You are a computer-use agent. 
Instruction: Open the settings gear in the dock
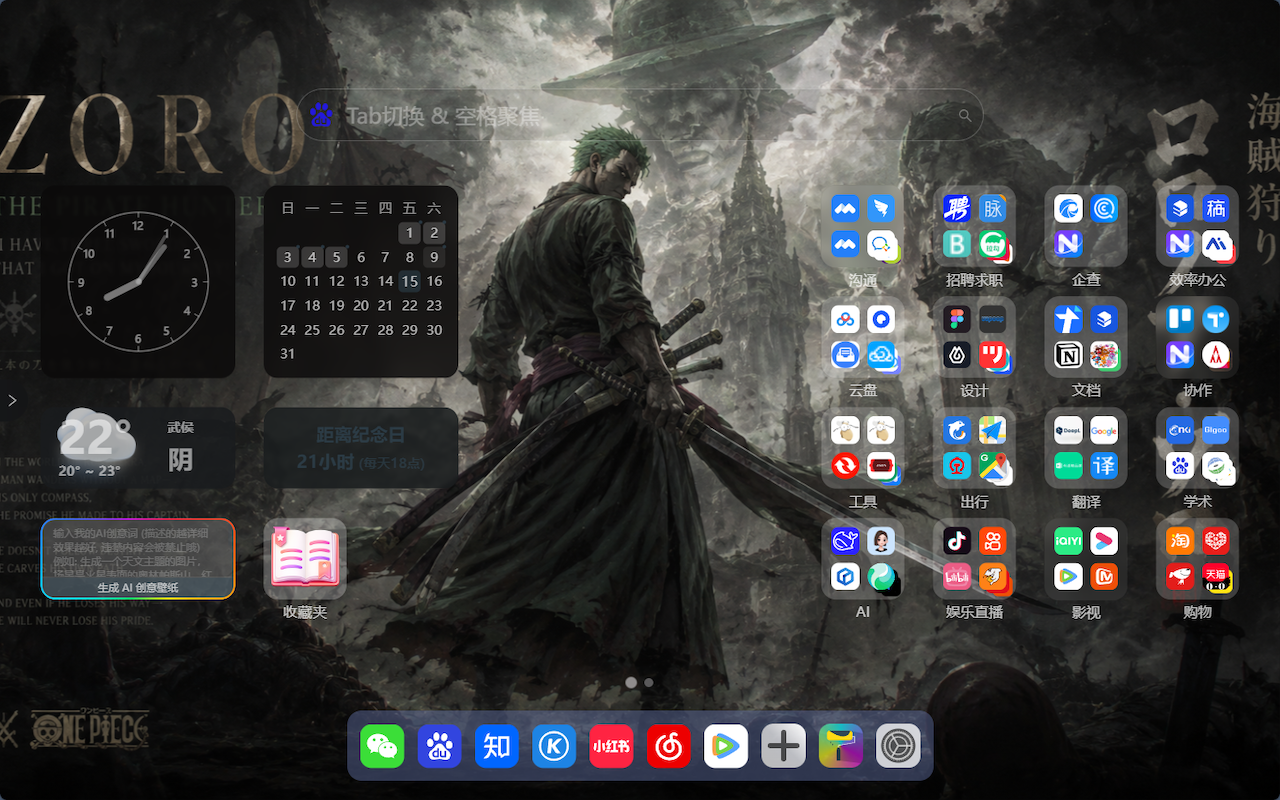pos(898,746)
